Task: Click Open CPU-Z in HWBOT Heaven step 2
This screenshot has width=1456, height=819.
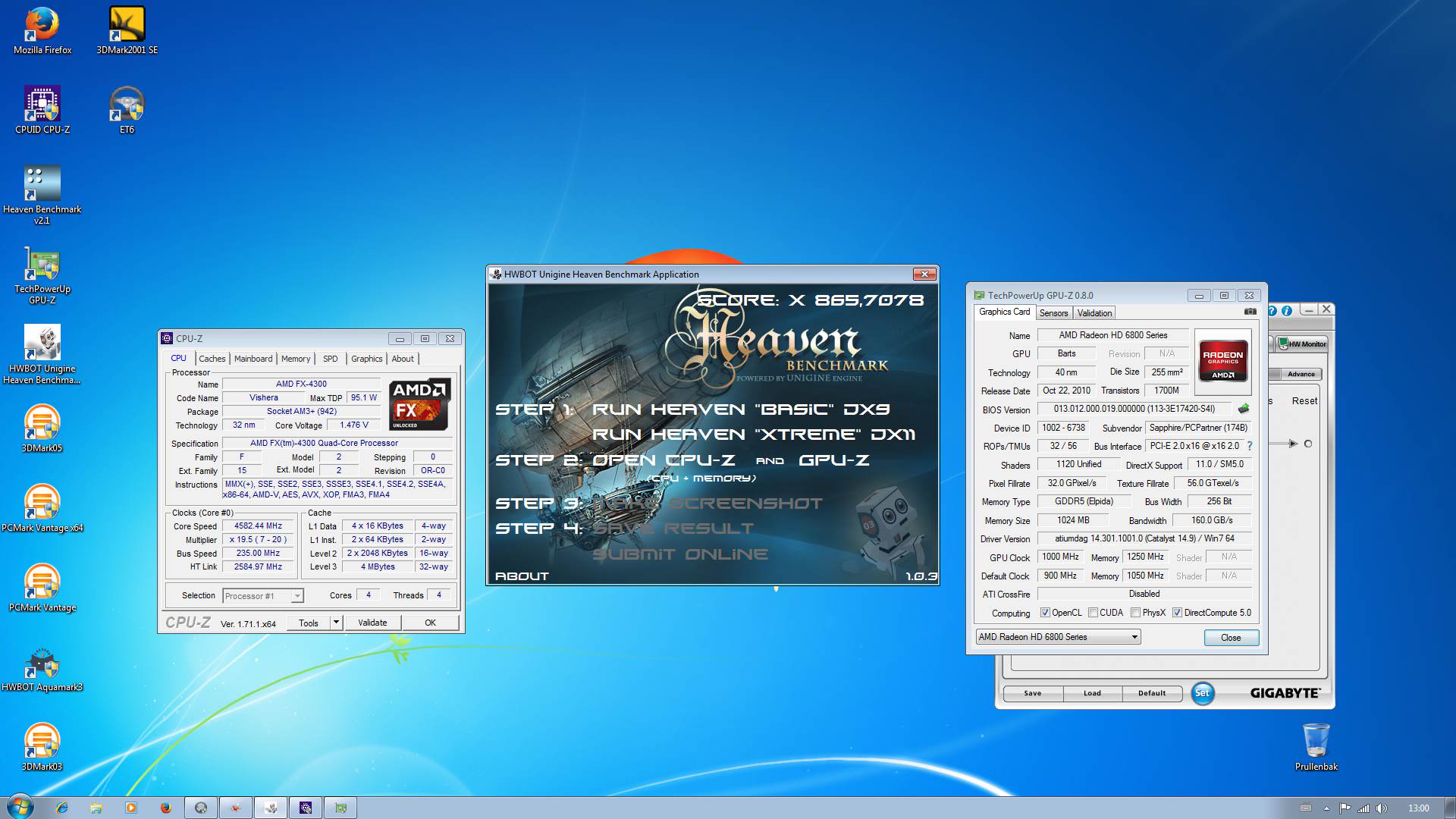Action: [x=664, y=460]
